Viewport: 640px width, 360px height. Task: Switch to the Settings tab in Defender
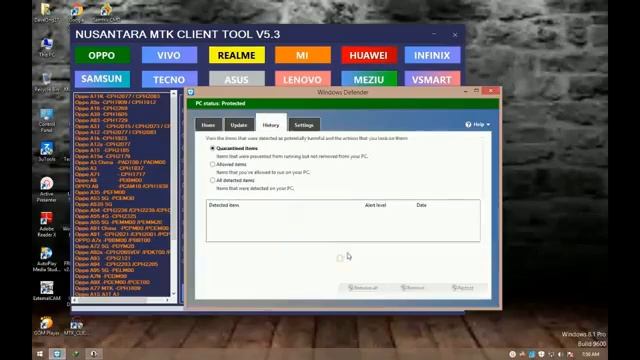[x=304, y=125]
